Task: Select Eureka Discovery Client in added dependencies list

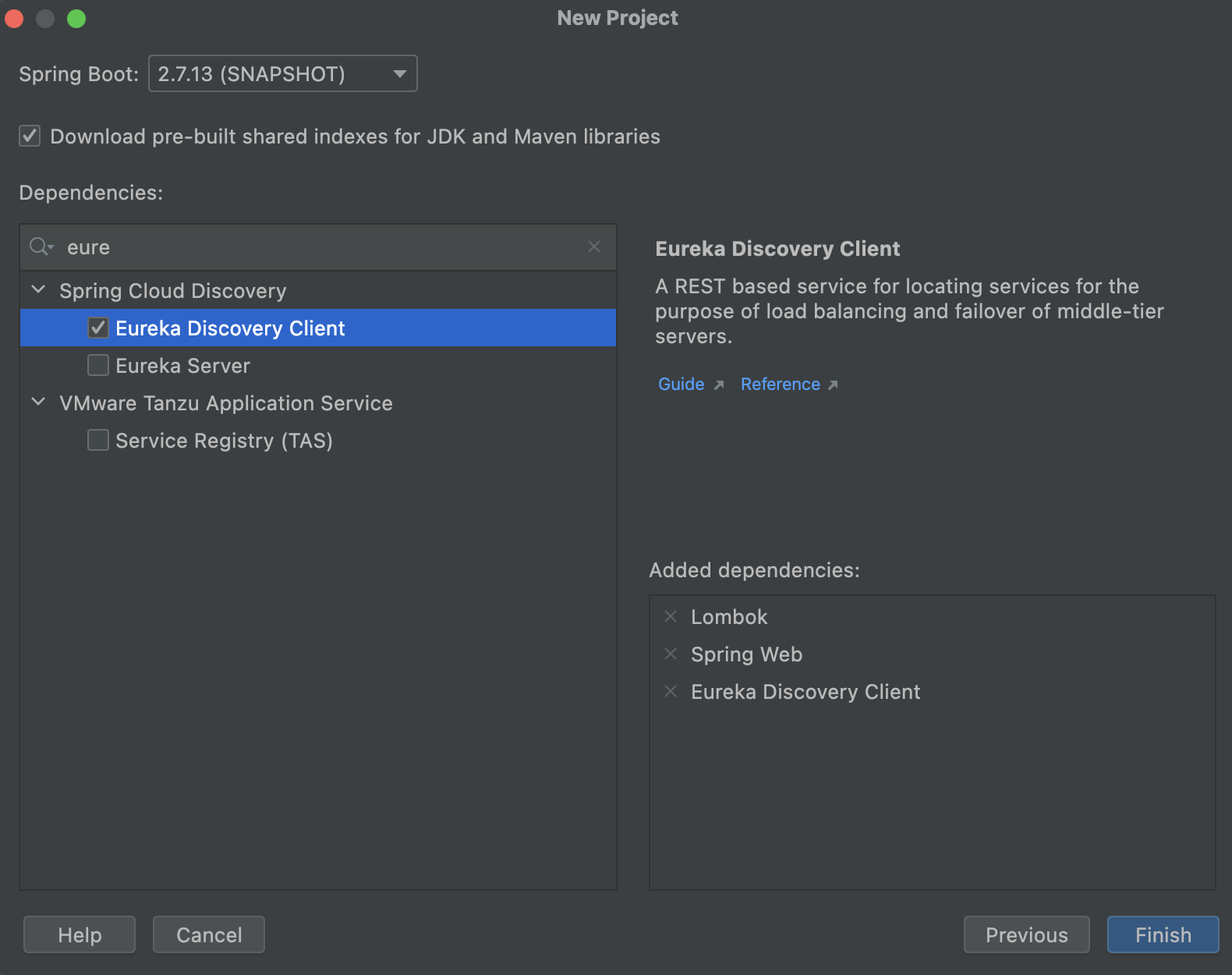Action: click(805, 692)
